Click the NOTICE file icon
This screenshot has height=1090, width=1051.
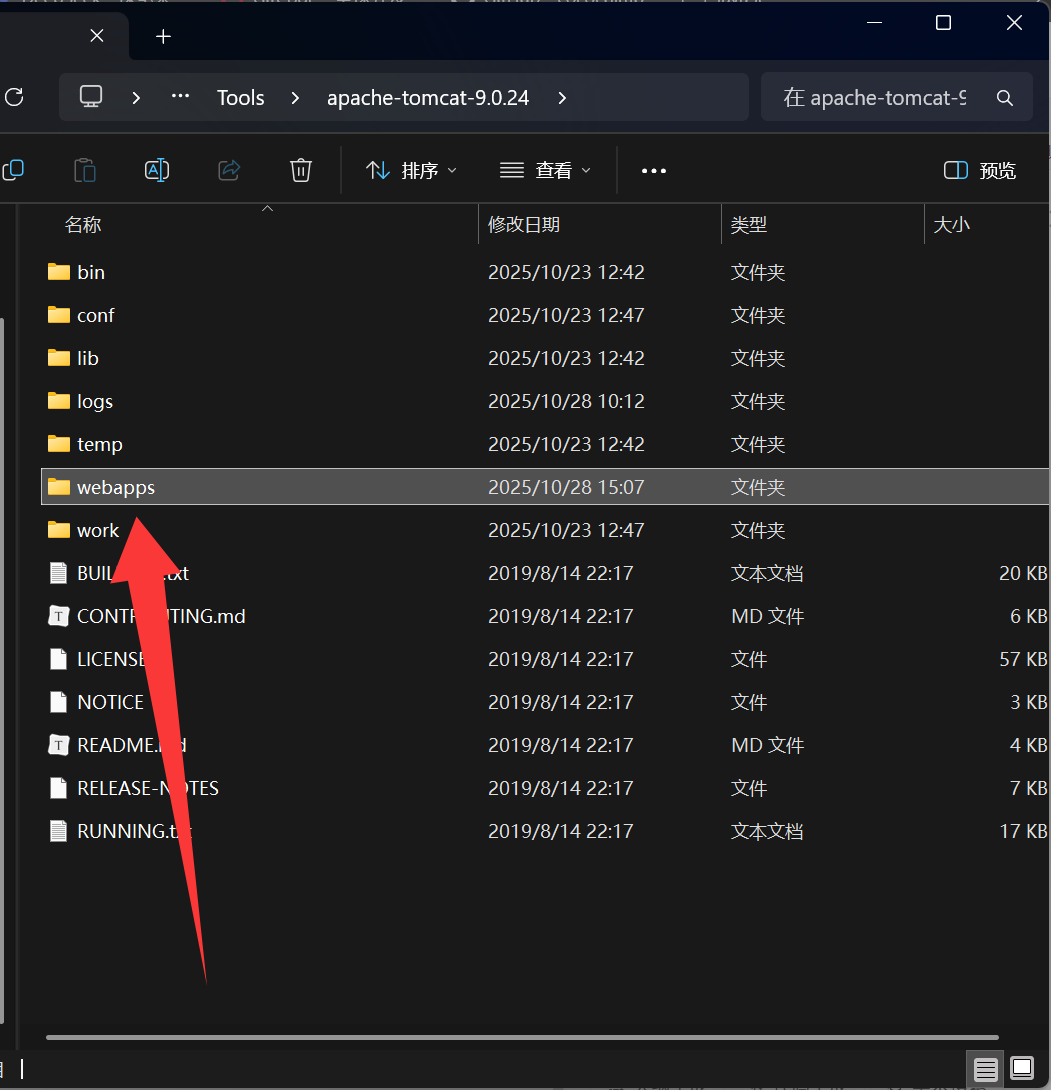(x=59, y=702)
